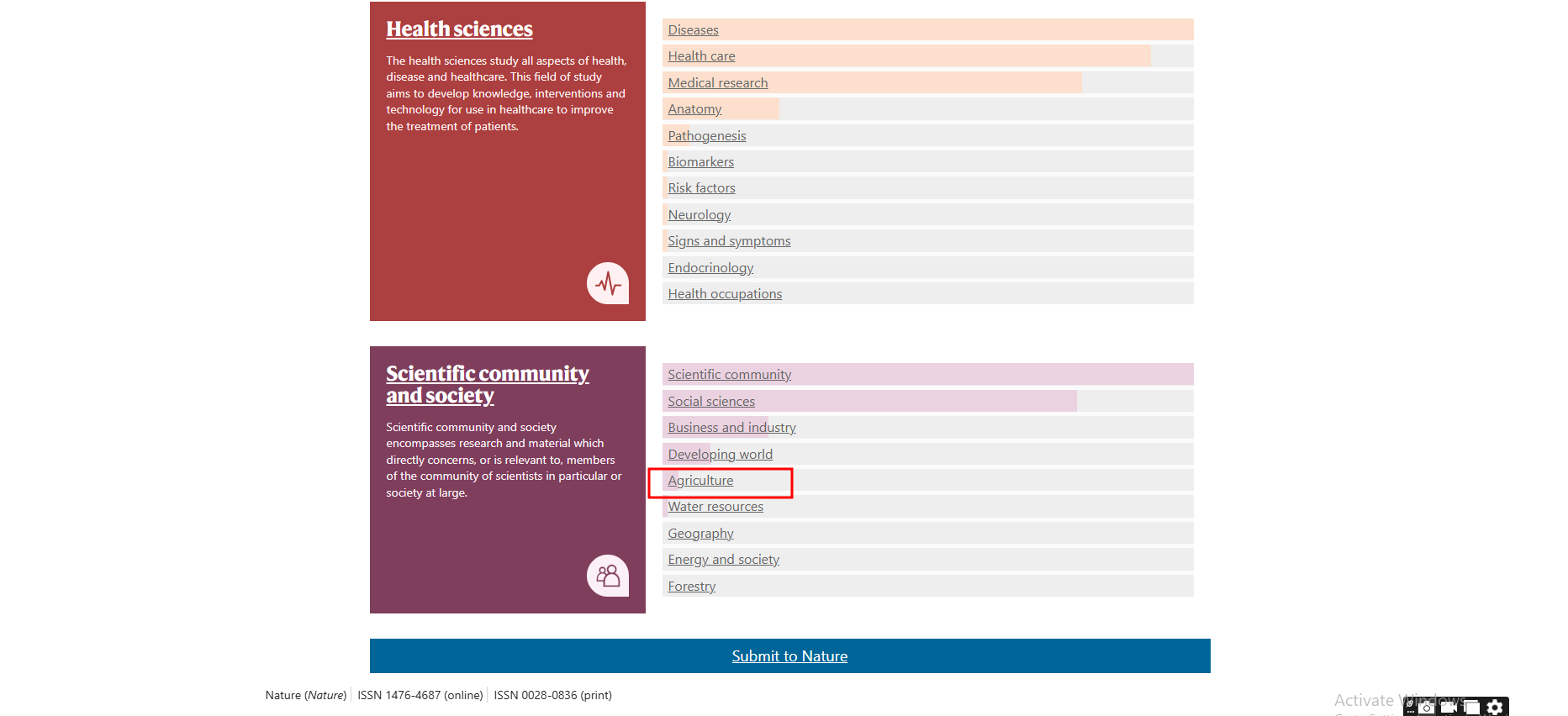1568x716 pixels.
Task: Open the Social sciences subject
Action: click(x=711, y=402)
